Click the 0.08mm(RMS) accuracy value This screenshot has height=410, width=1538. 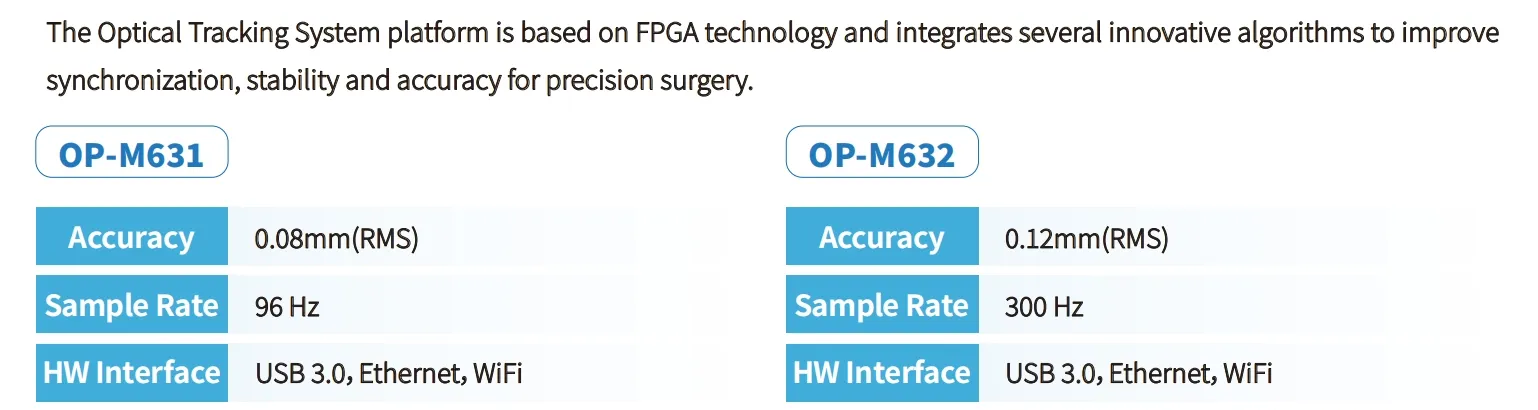coord(337,239)
